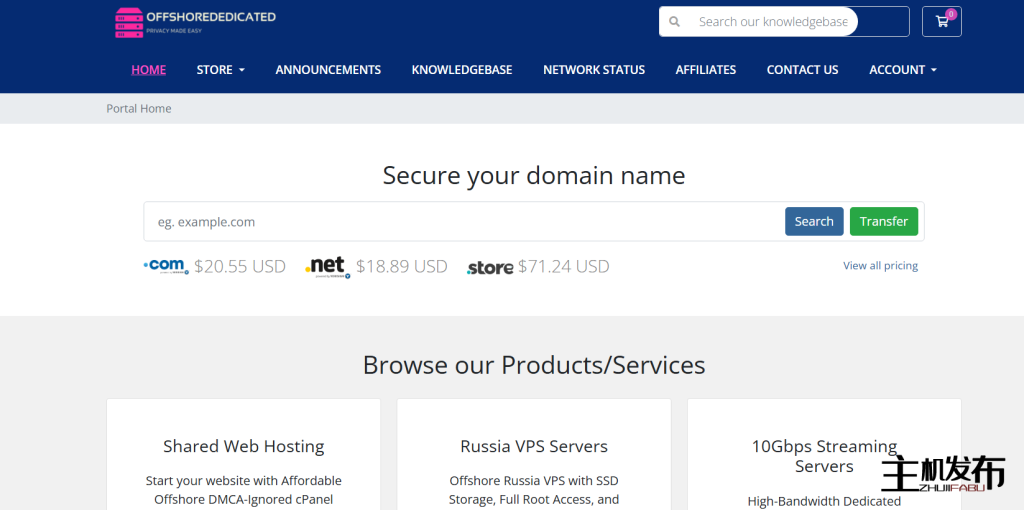1024x510 pixels.
Task: Open the Knowledgebase menu item
Action: click(x=461, y=70)
